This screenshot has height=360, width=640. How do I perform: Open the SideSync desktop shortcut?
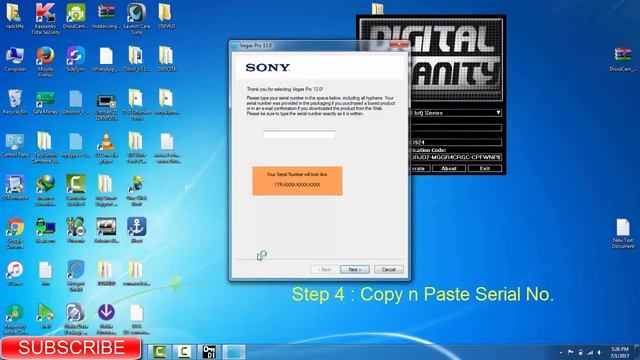[76, 59]
